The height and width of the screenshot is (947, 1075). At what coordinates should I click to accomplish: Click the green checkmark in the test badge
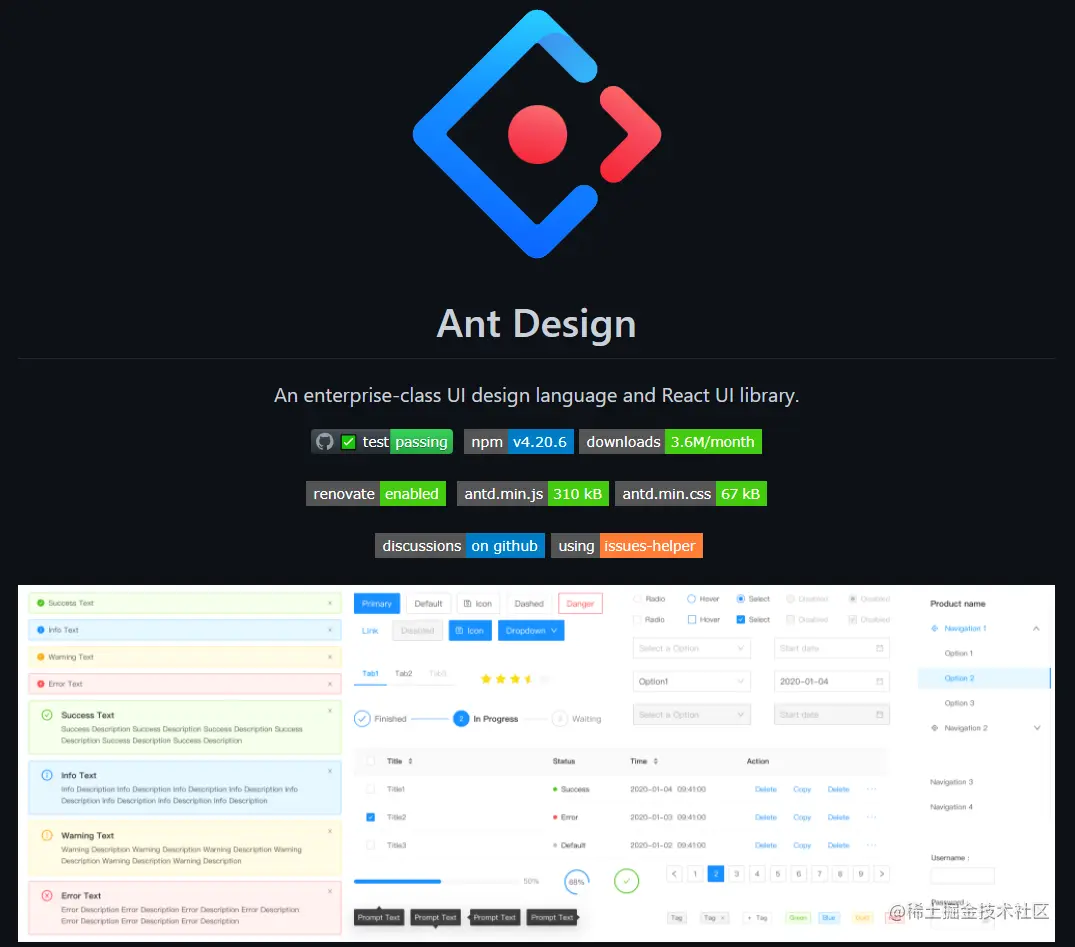pyautogui.click(x=348, y=442)
